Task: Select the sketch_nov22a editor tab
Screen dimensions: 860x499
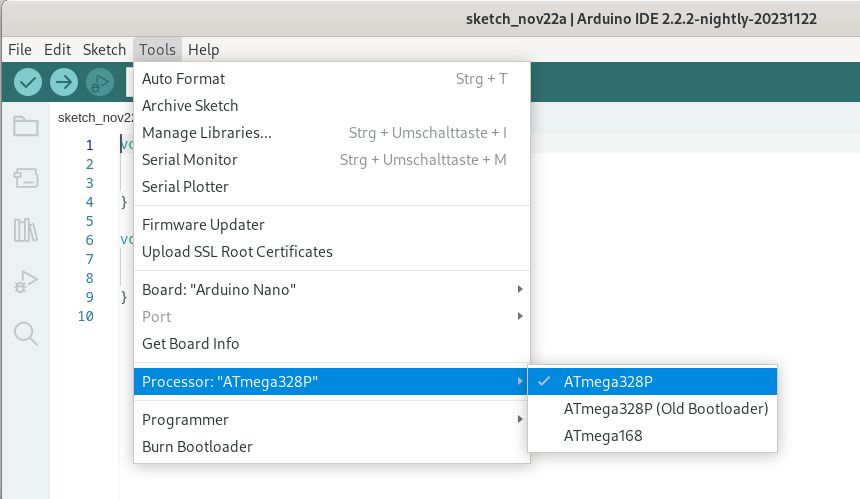Action: (94, 118)
